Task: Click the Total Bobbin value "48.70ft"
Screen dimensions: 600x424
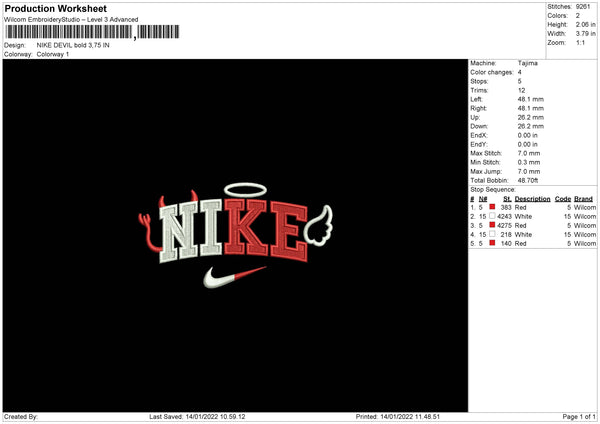Action: point(528,180)
